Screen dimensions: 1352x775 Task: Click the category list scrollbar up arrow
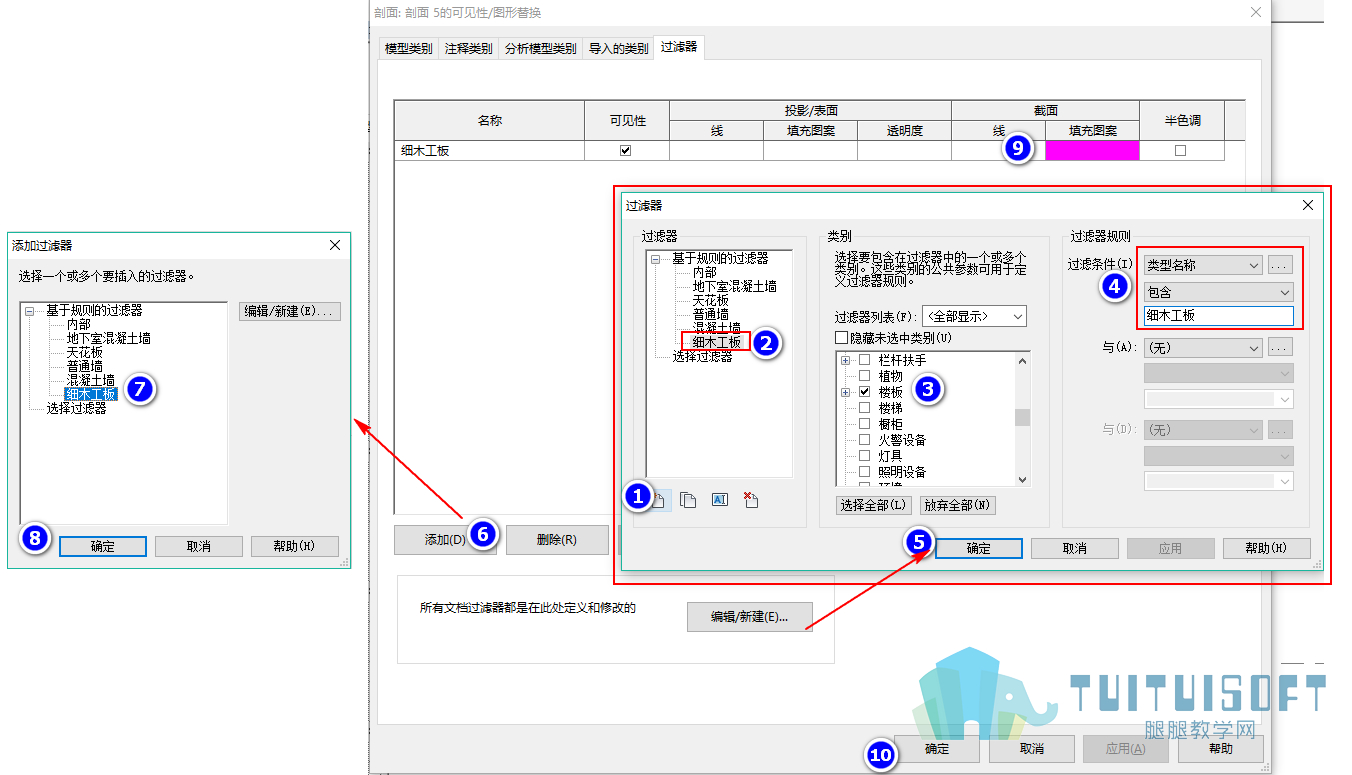1022,360
